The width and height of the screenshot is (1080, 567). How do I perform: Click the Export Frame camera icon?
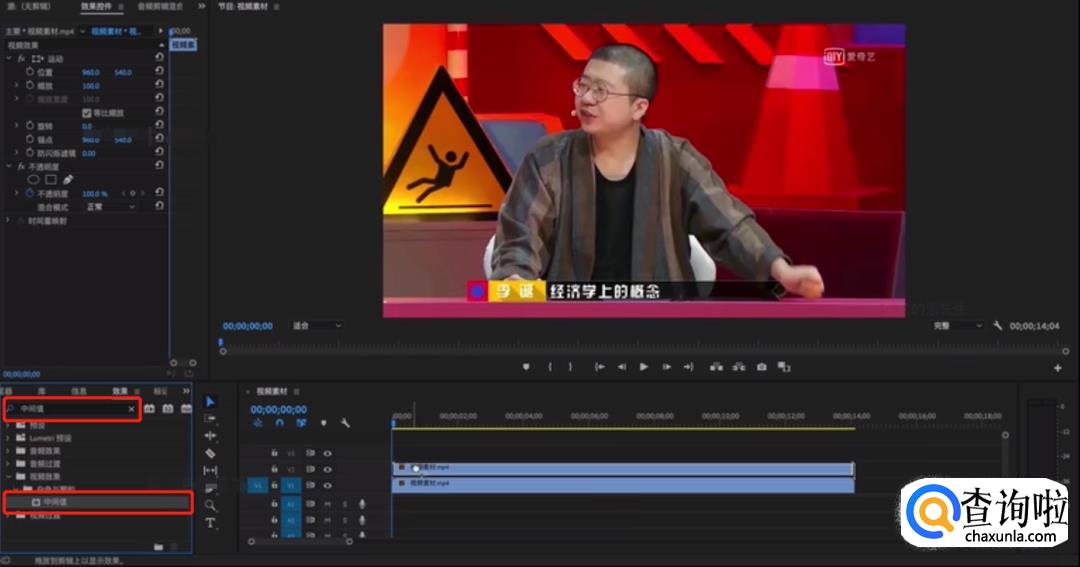(x=761, y=367)
